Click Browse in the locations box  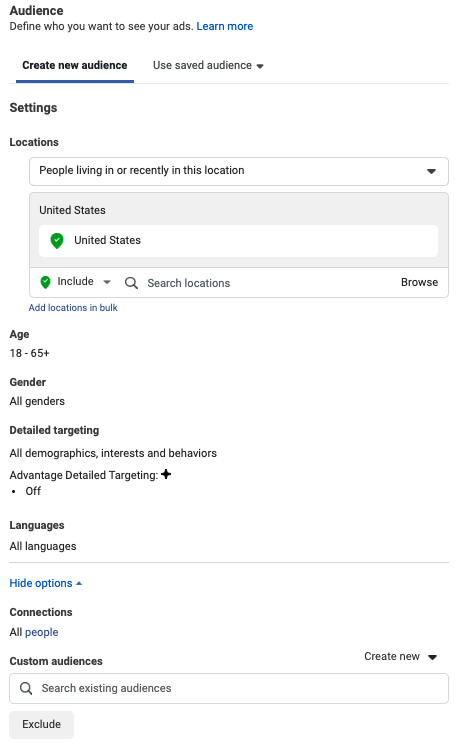pyautogui.click(x=419, y=283)
